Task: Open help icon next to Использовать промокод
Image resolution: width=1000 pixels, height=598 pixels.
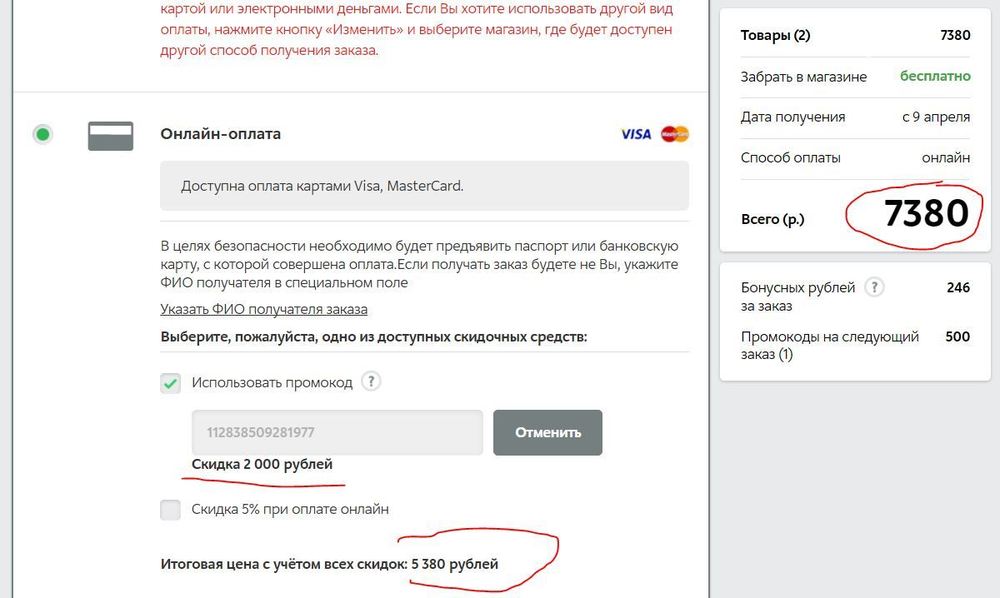Action: point(371,382)
